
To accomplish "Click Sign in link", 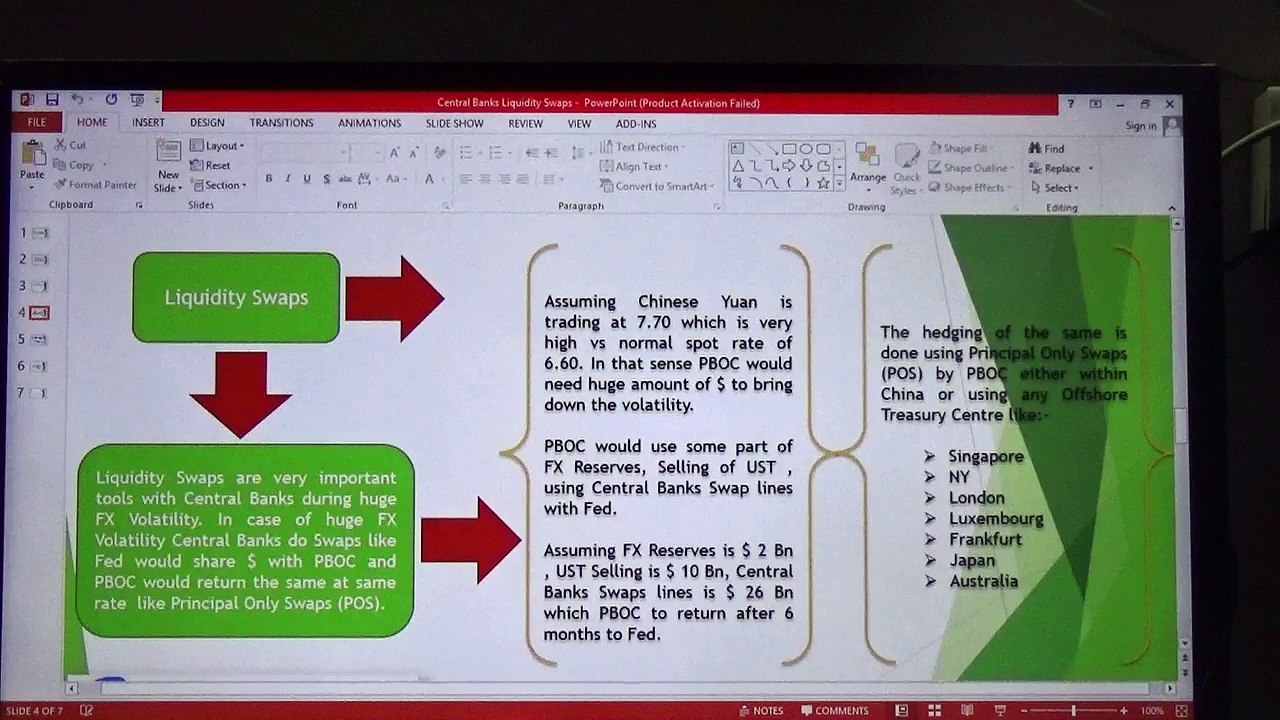I will (x=1140, y=126).
